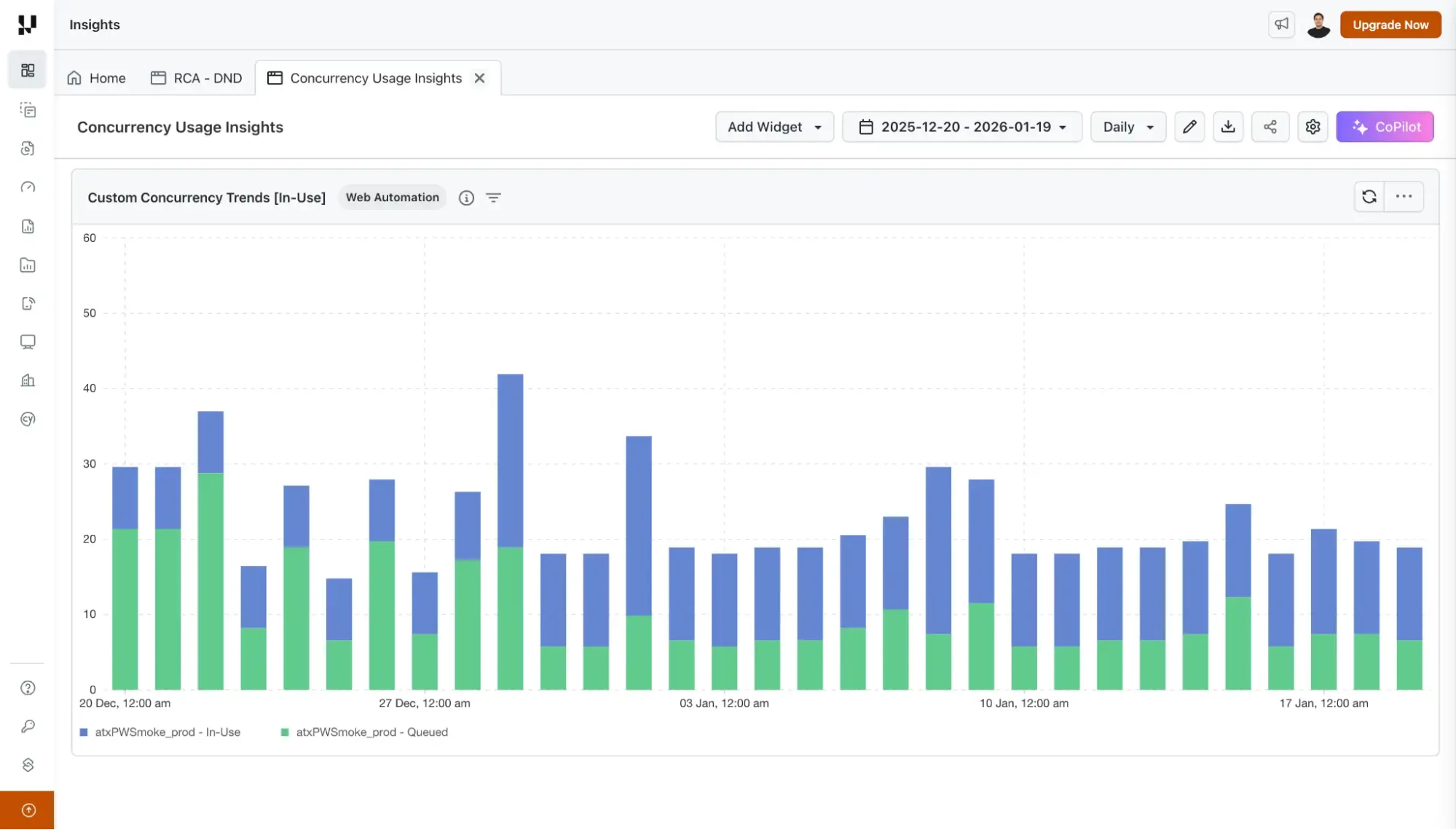The image size is (1456, 830).
Task: Switch to the RCA - DND tab
Action: click(x=197, y=78)
